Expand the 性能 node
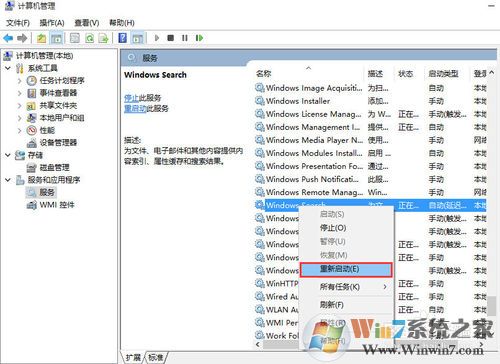 20,130
